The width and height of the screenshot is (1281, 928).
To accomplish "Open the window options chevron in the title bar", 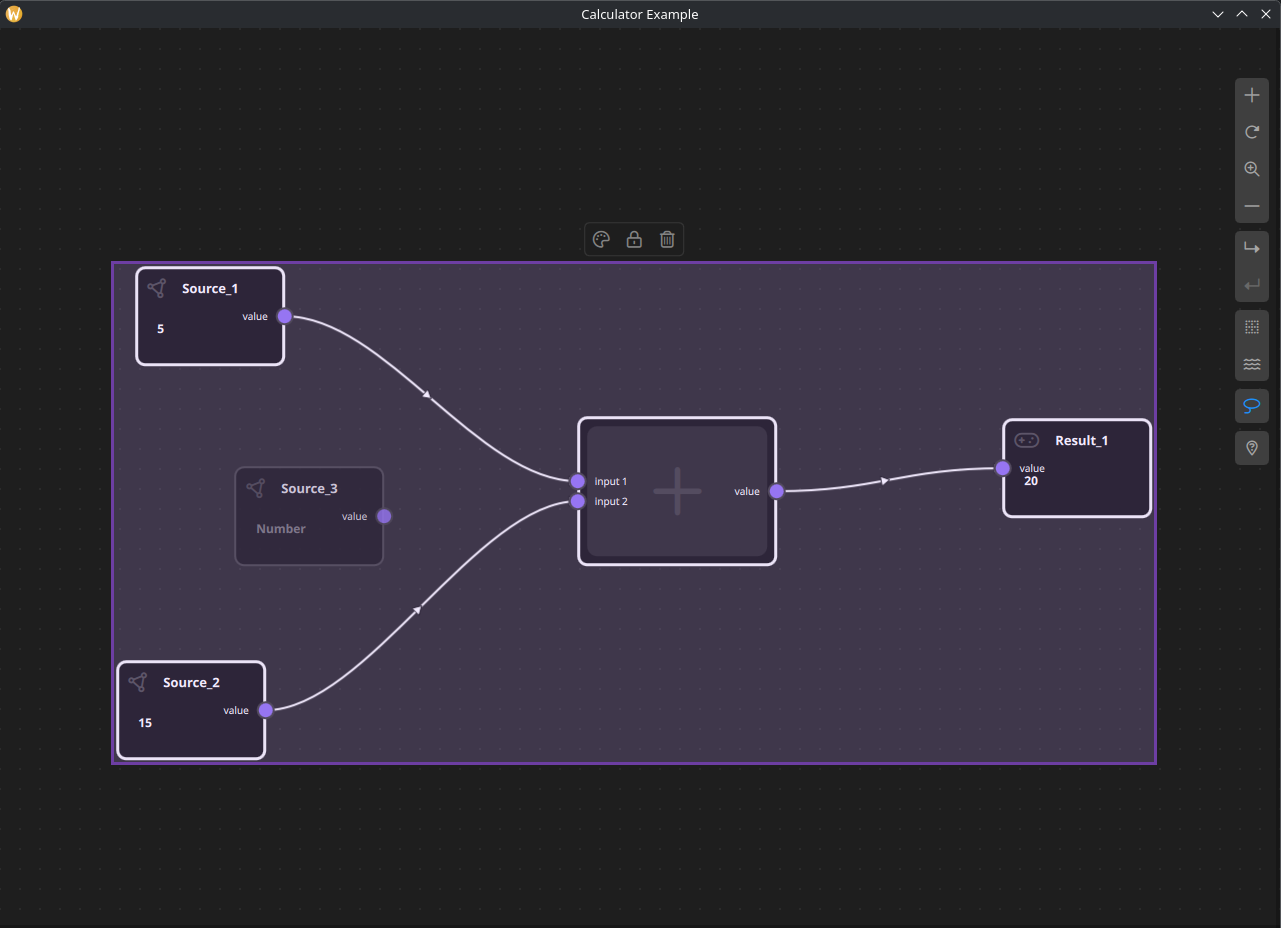I will tap(1217, 14).
